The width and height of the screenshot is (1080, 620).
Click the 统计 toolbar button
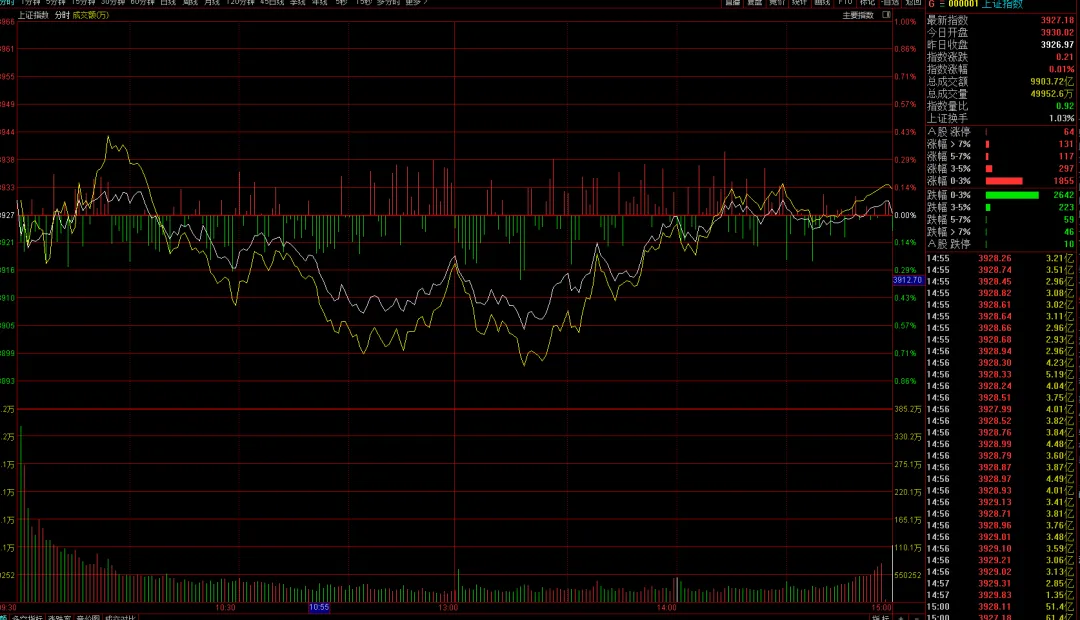799,3
